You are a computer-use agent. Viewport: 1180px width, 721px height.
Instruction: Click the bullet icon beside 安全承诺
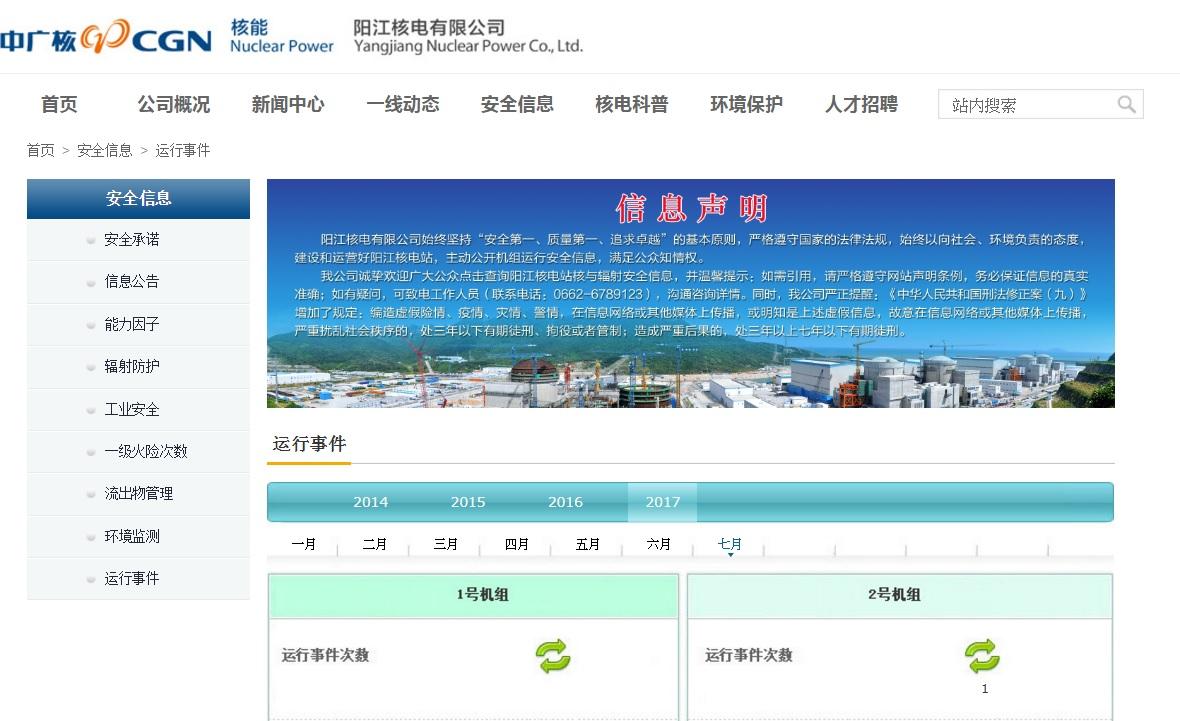(x=90, y=240)
